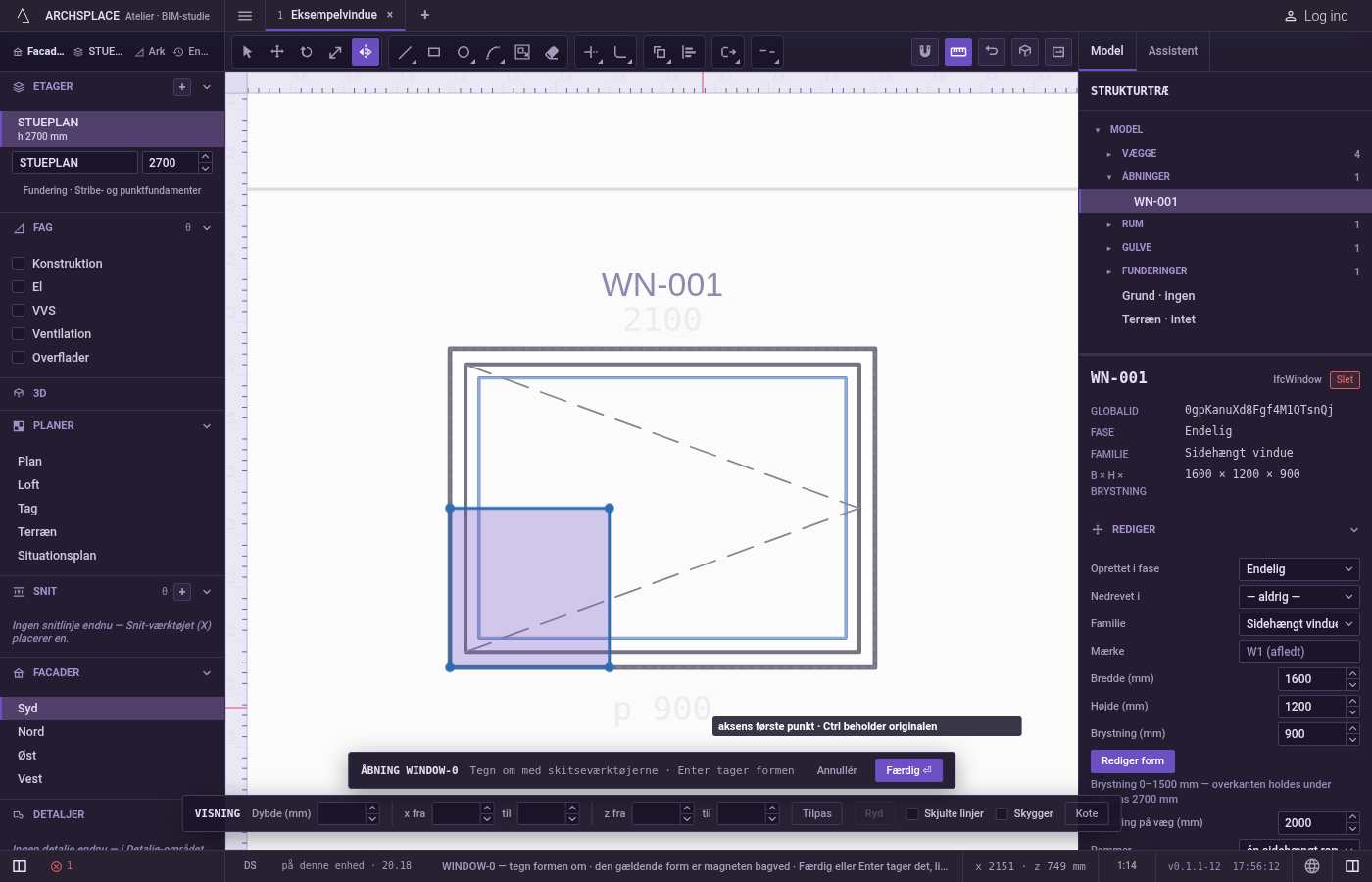1372x882 pixels.
Task: Click the Slet delete button
Action: click(1345, 380)
